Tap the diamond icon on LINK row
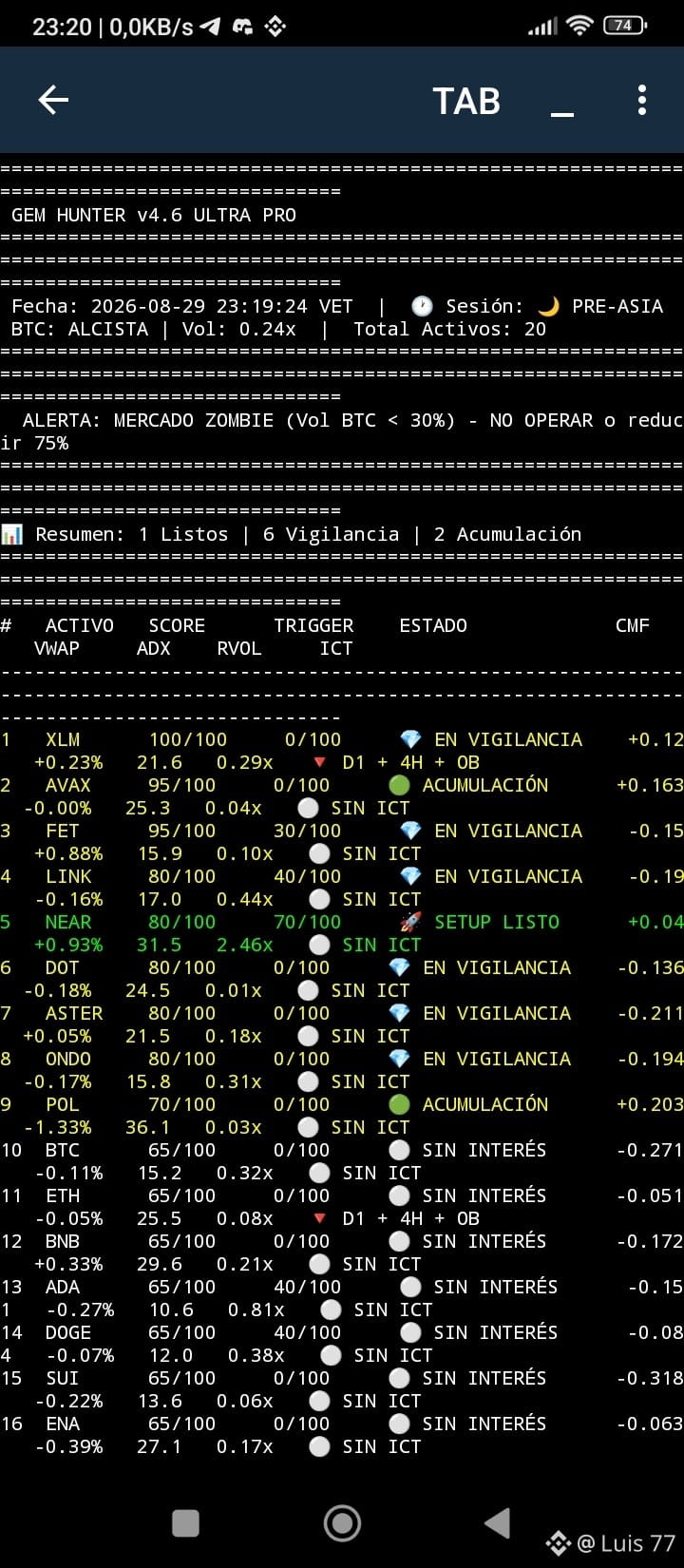 pyautogui.click(x=410, y=876)
